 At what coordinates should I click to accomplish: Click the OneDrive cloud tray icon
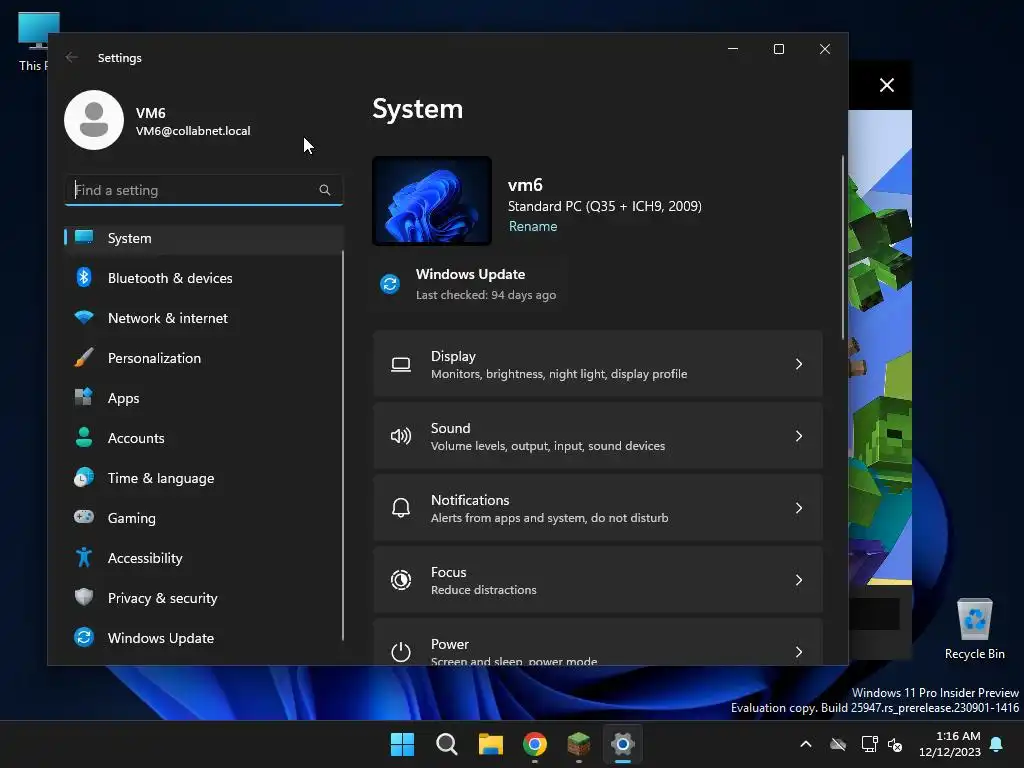[x=838, y=744]
